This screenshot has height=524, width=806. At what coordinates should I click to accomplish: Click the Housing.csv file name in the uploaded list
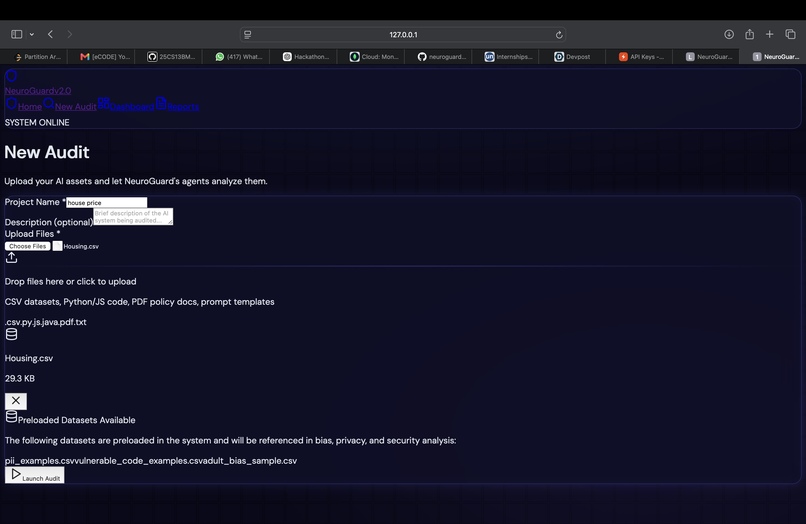point(29,358)
